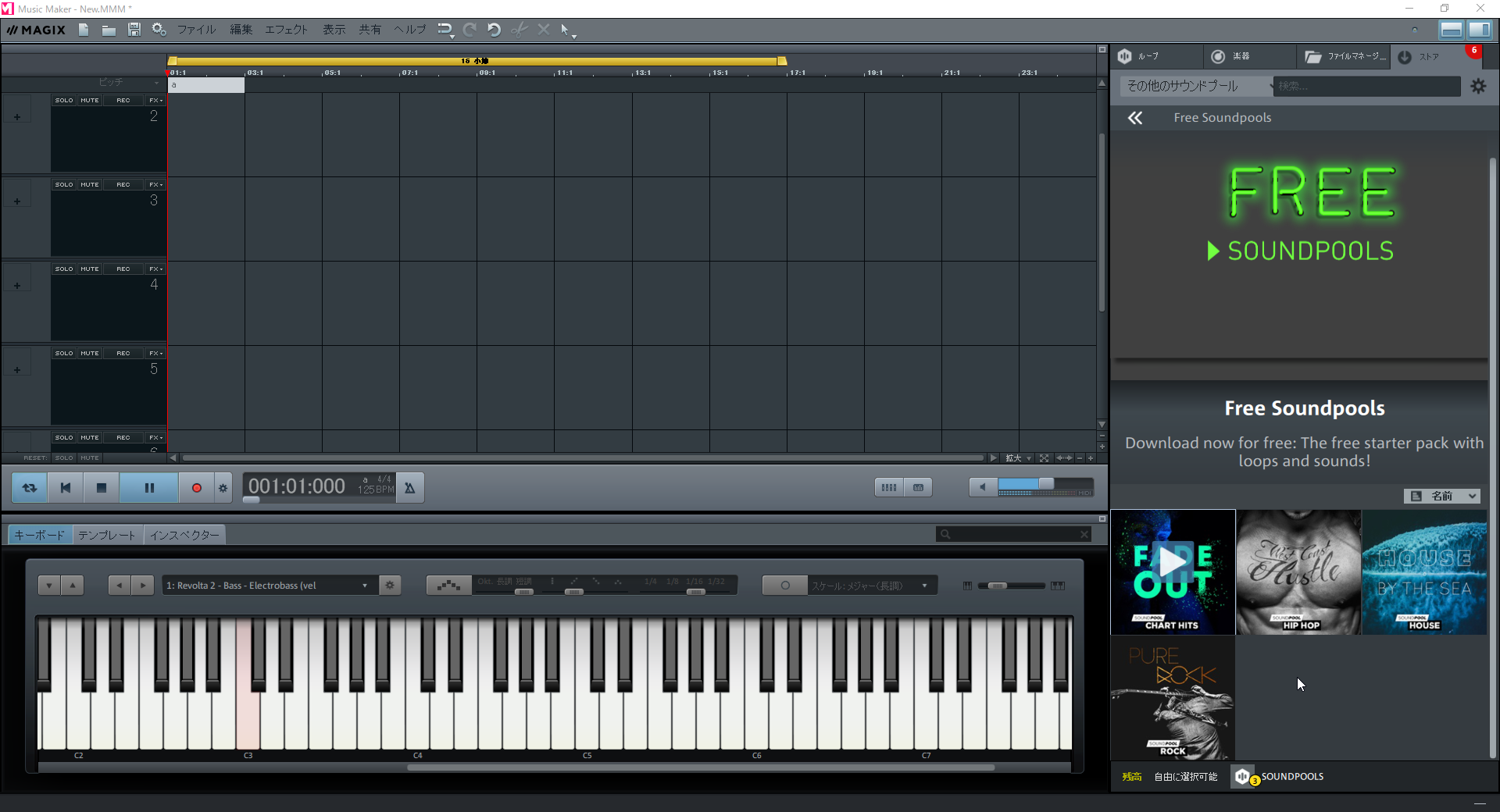1500x812 pixels.
Task: Open the 名前 sort dropdown
Action: [x=1441, y=496]
